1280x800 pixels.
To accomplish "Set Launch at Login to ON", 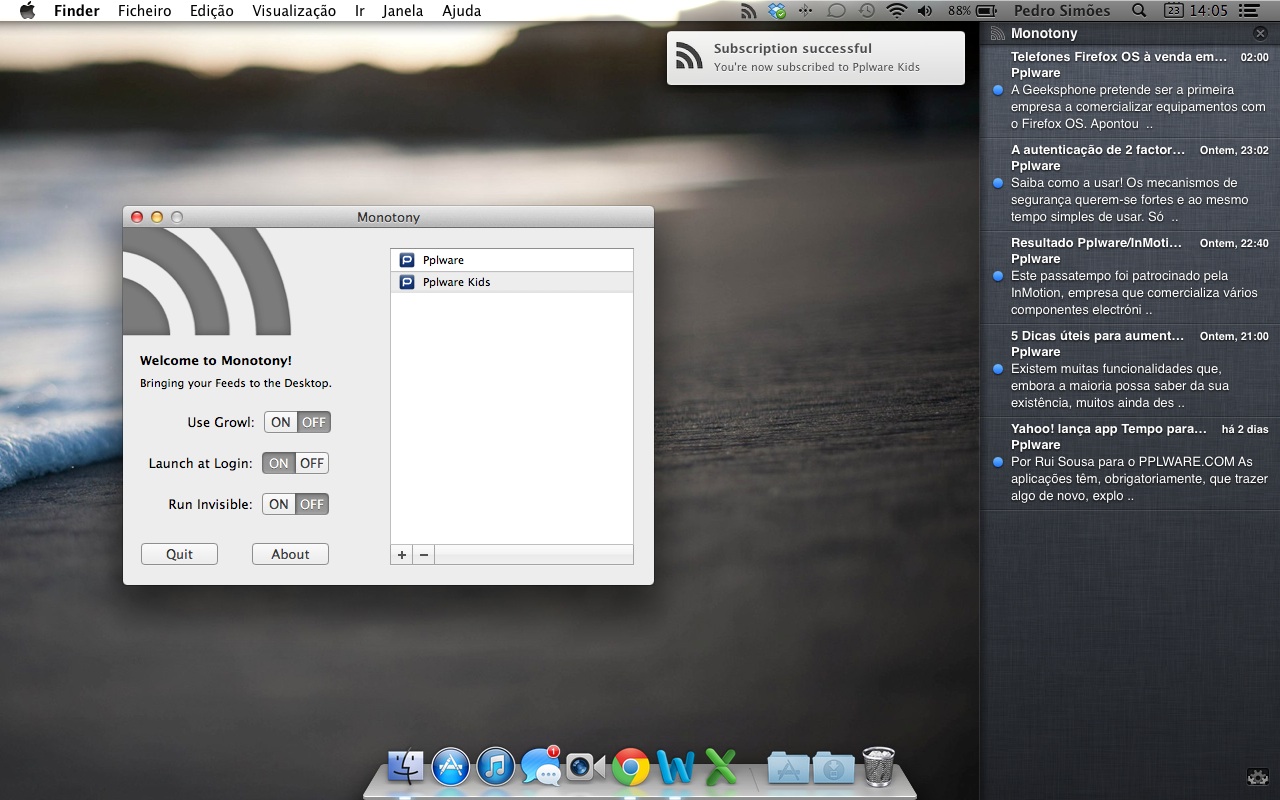I will click(279, 463).
